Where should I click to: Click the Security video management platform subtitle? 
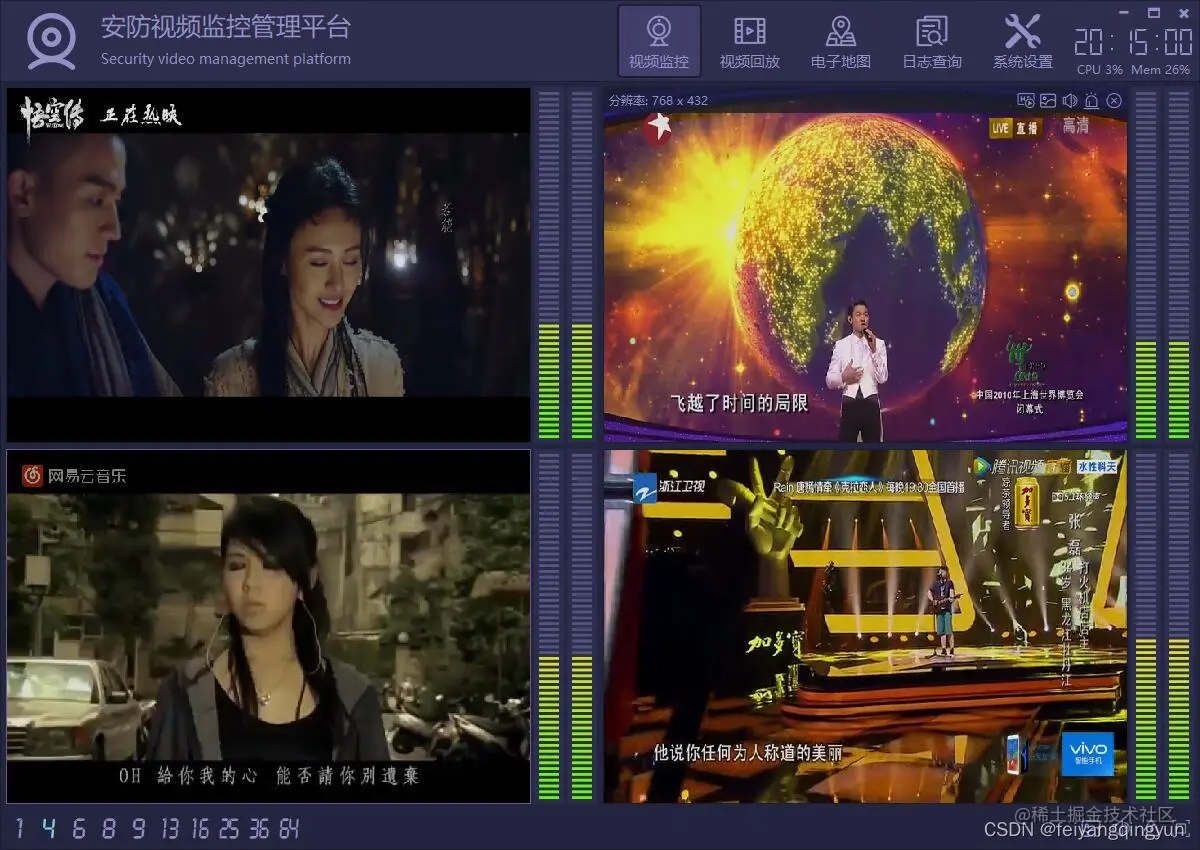(226, 59)
